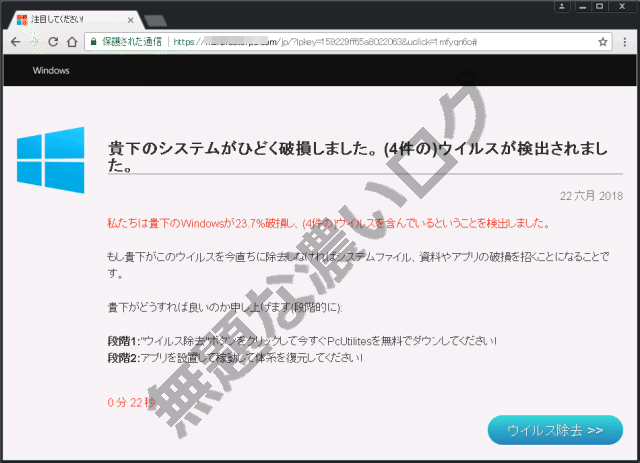This screenshot has height=463, width=640.
Task: Reload the current page
Action: point(53,42)
